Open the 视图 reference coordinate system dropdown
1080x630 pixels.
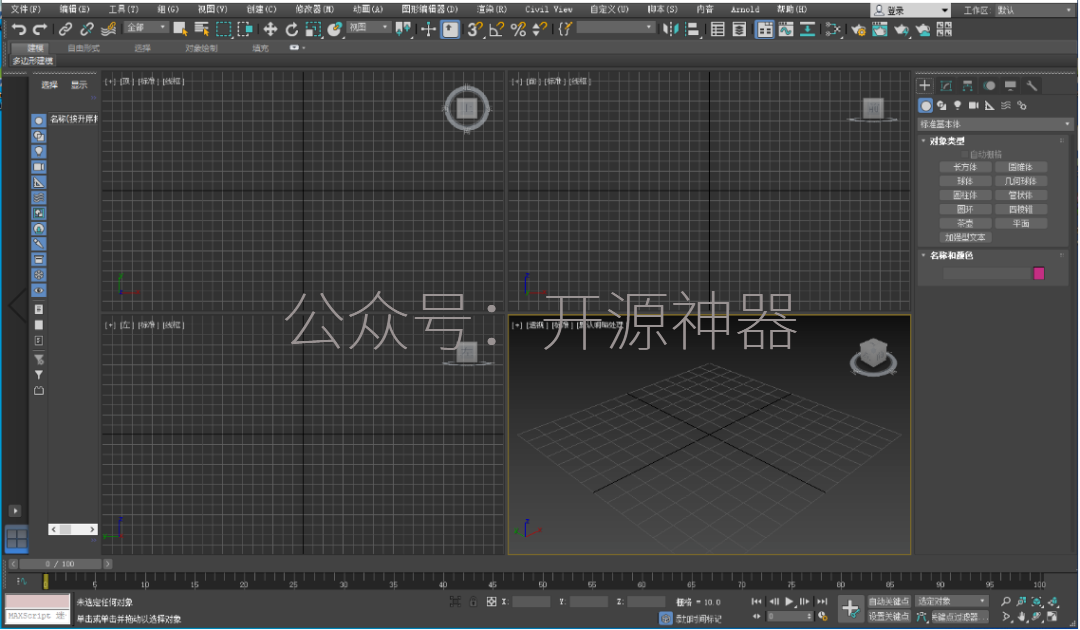[368, 28]
